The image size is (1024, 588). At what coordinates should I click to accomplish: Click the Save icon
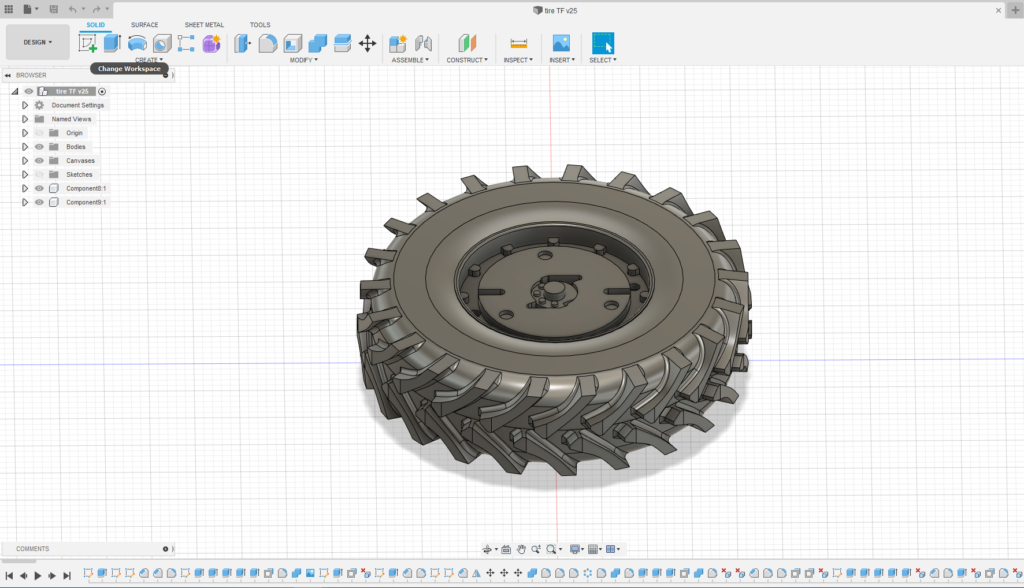click(x=54, y=9)
